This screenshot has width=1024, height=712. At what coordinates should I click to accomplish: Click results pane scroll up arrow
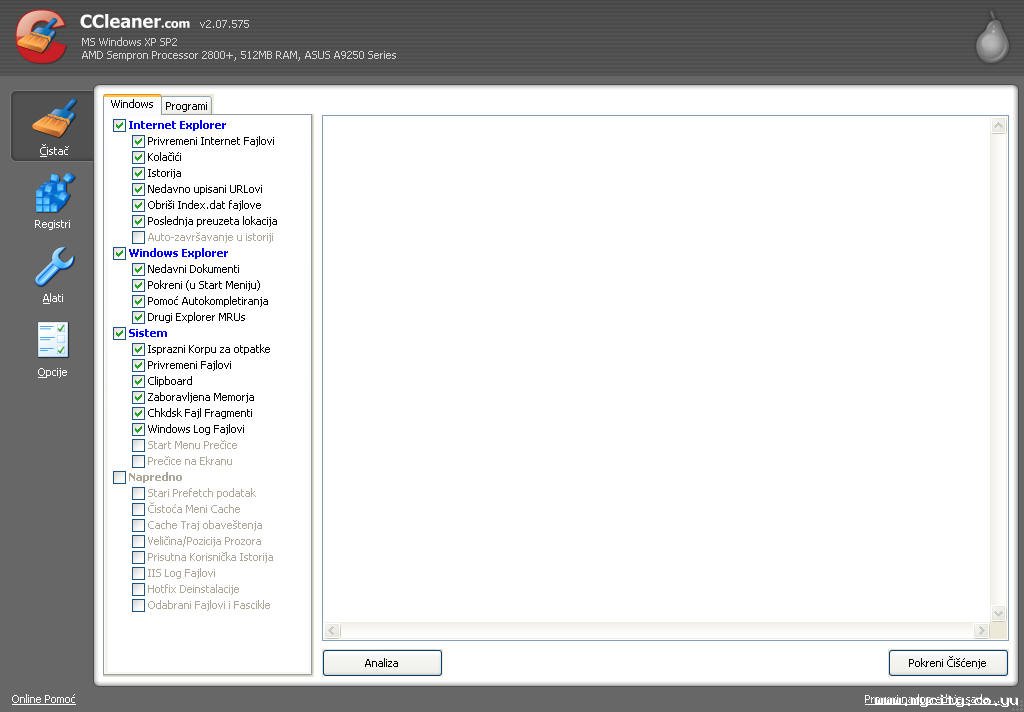(998, 126)
